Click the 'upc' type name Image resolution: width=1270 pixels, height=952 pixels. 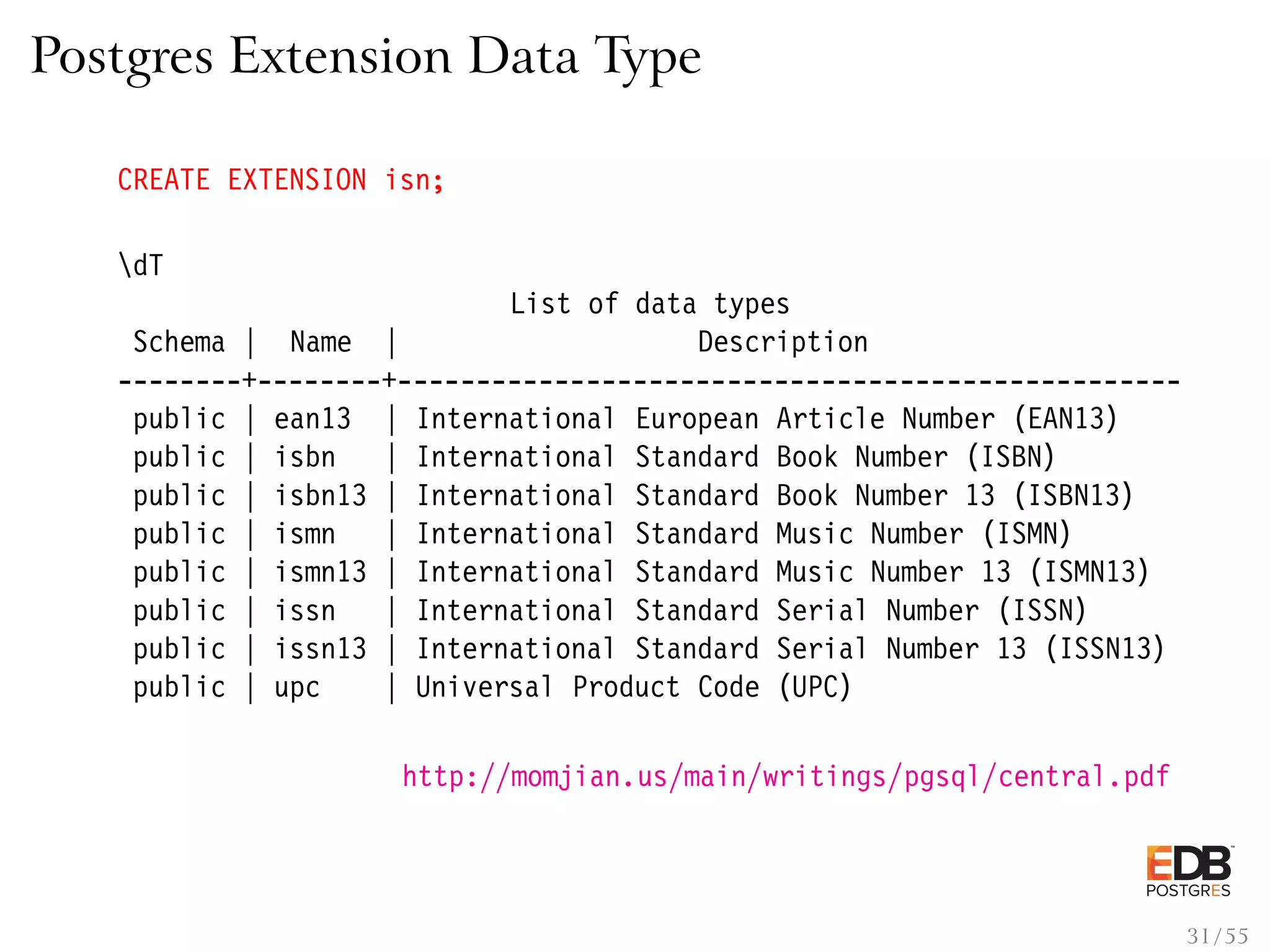(297, 688)
